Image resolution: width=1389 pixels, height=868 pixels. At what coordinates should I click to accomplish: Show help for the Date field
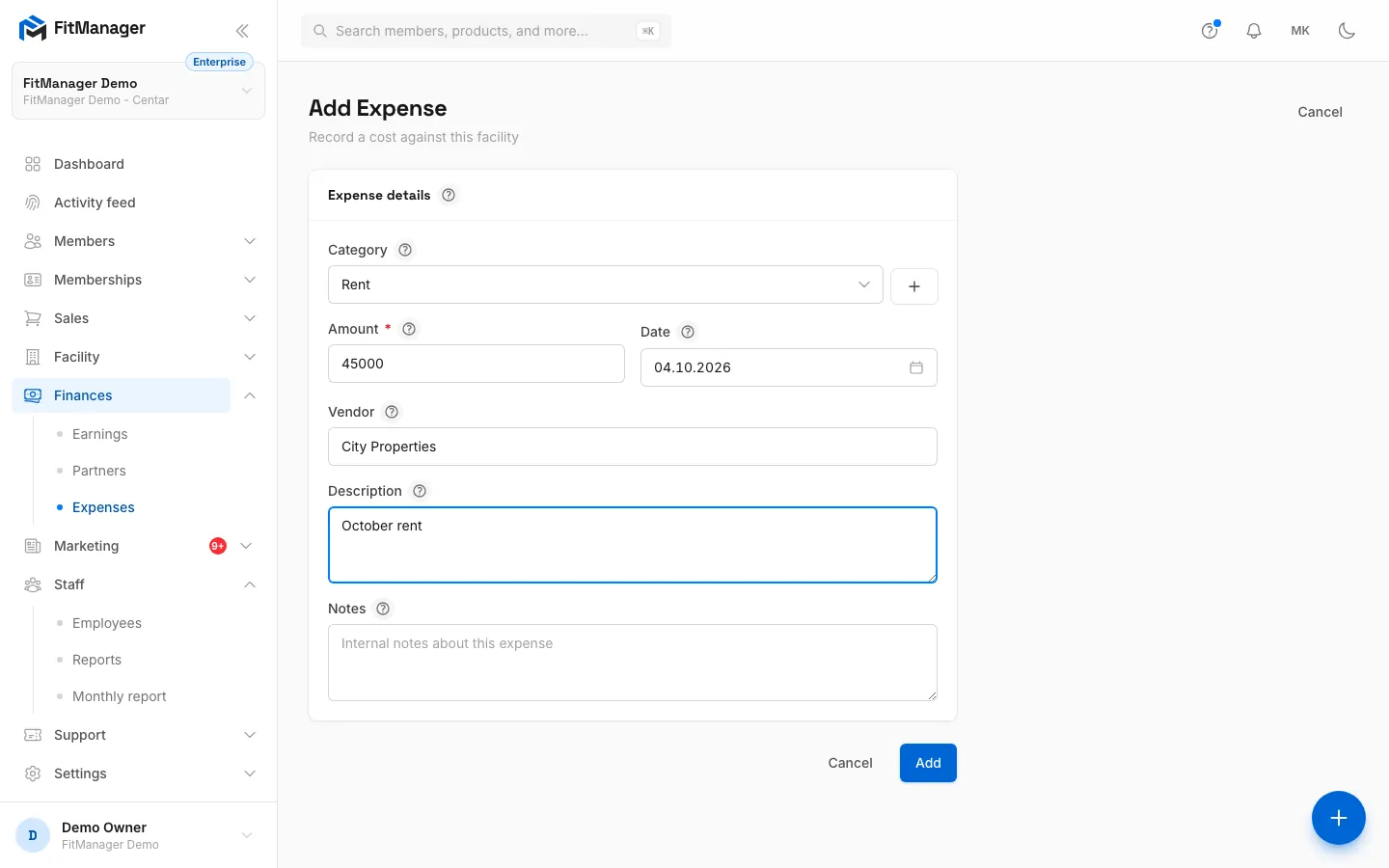[688, 332]
